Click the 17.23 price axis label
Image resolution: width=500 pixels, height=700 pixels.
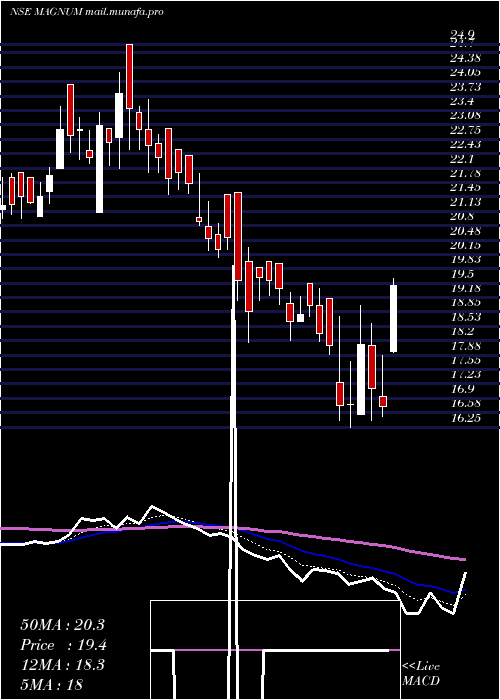[x=465, y=375]
